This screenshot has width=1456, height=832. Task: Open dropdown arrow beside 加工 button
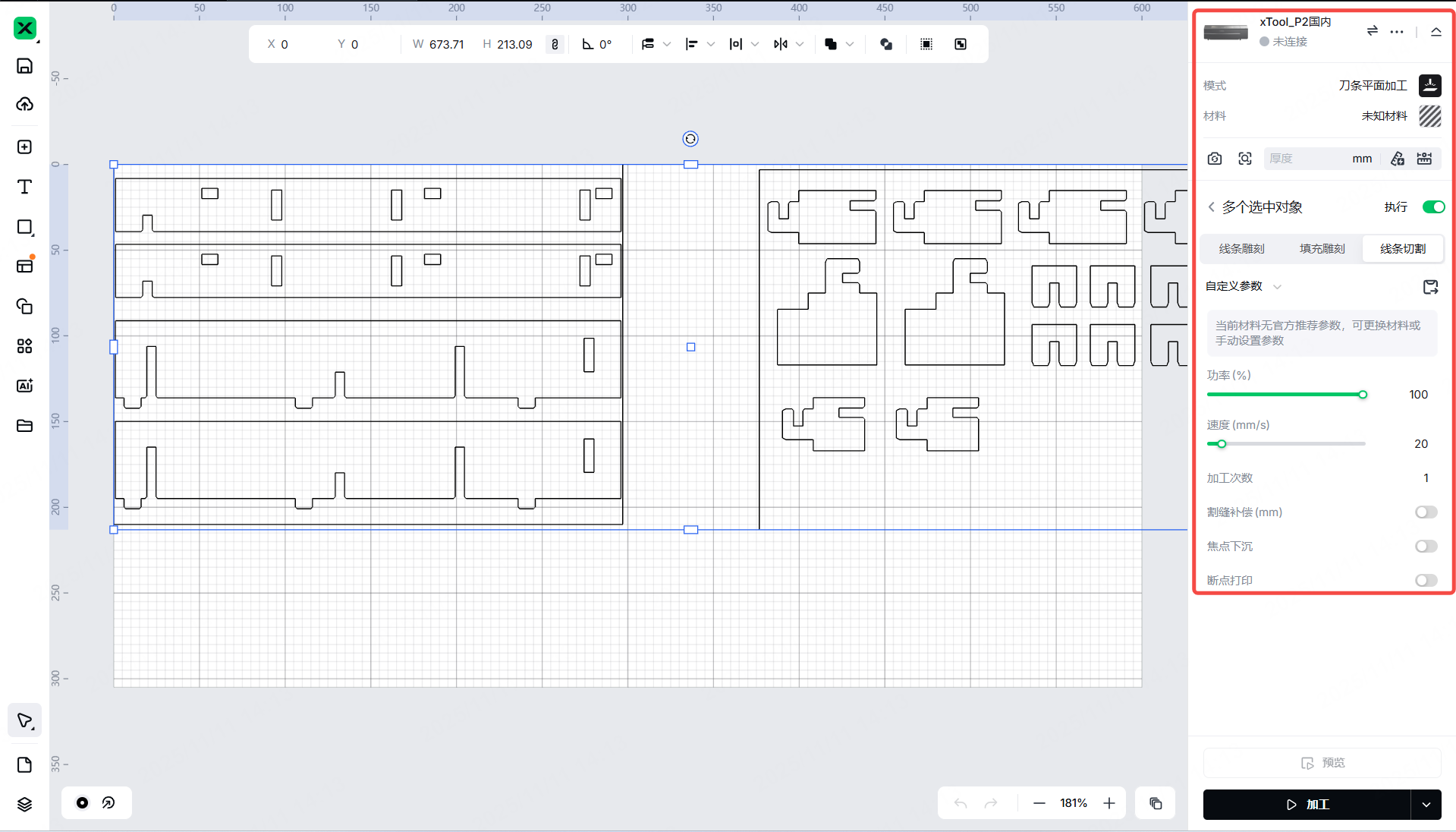(1426, 805)
